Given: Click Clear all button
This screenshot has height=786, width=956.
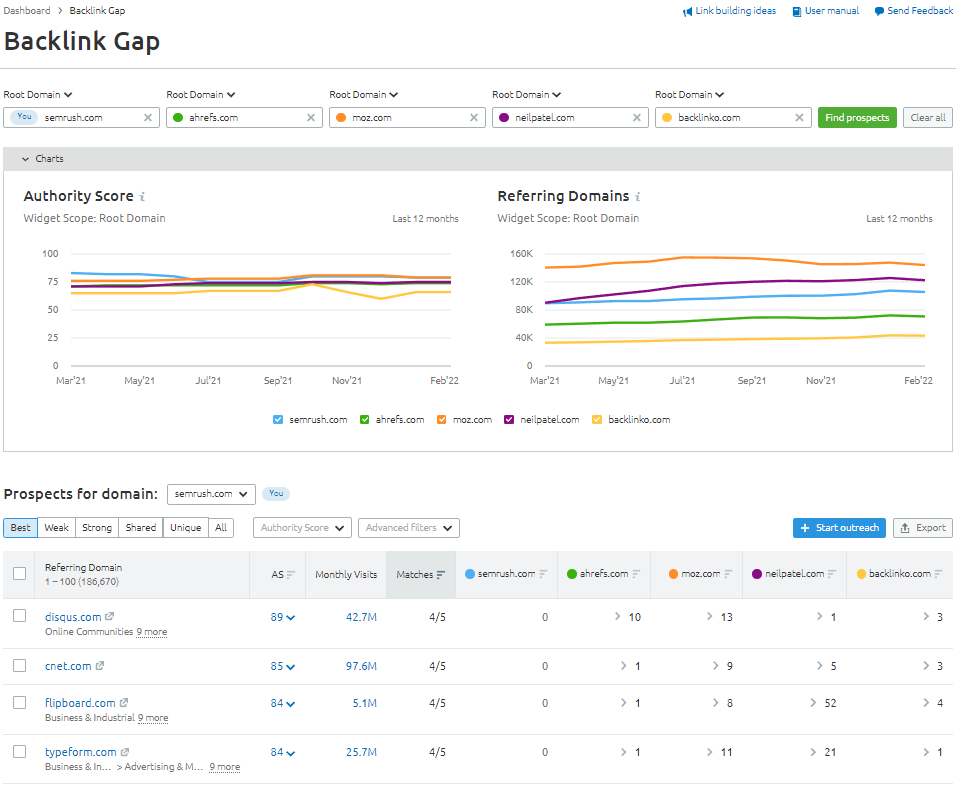Looking at the screenshot, I should click(928, 118).
